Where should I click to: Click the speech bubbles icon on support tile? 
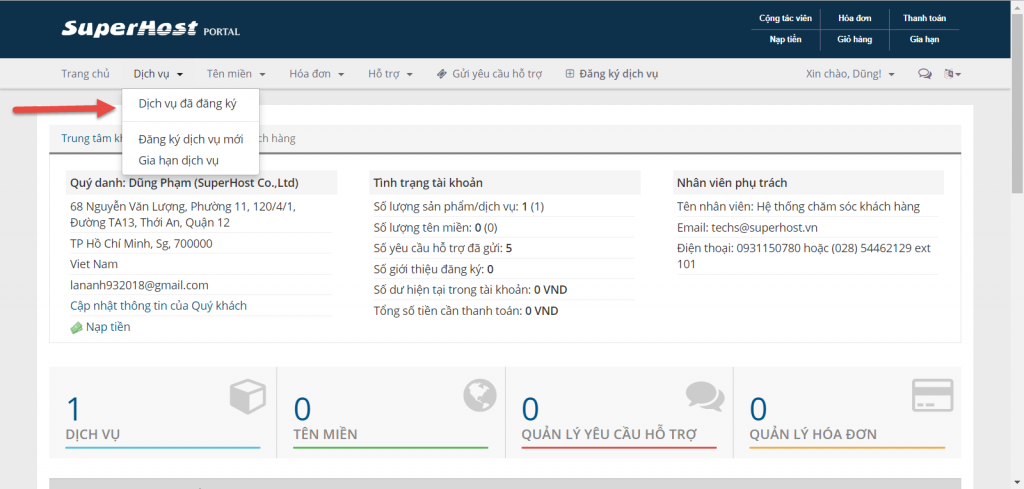705,396
